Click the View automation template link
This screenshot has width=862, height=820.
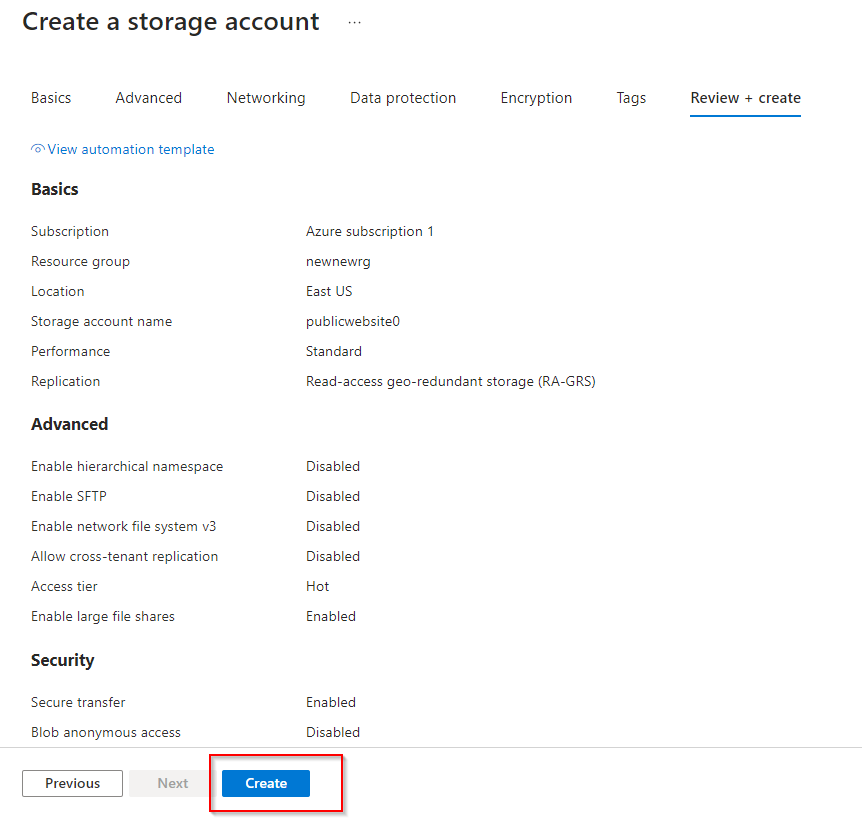pos(131,149)
